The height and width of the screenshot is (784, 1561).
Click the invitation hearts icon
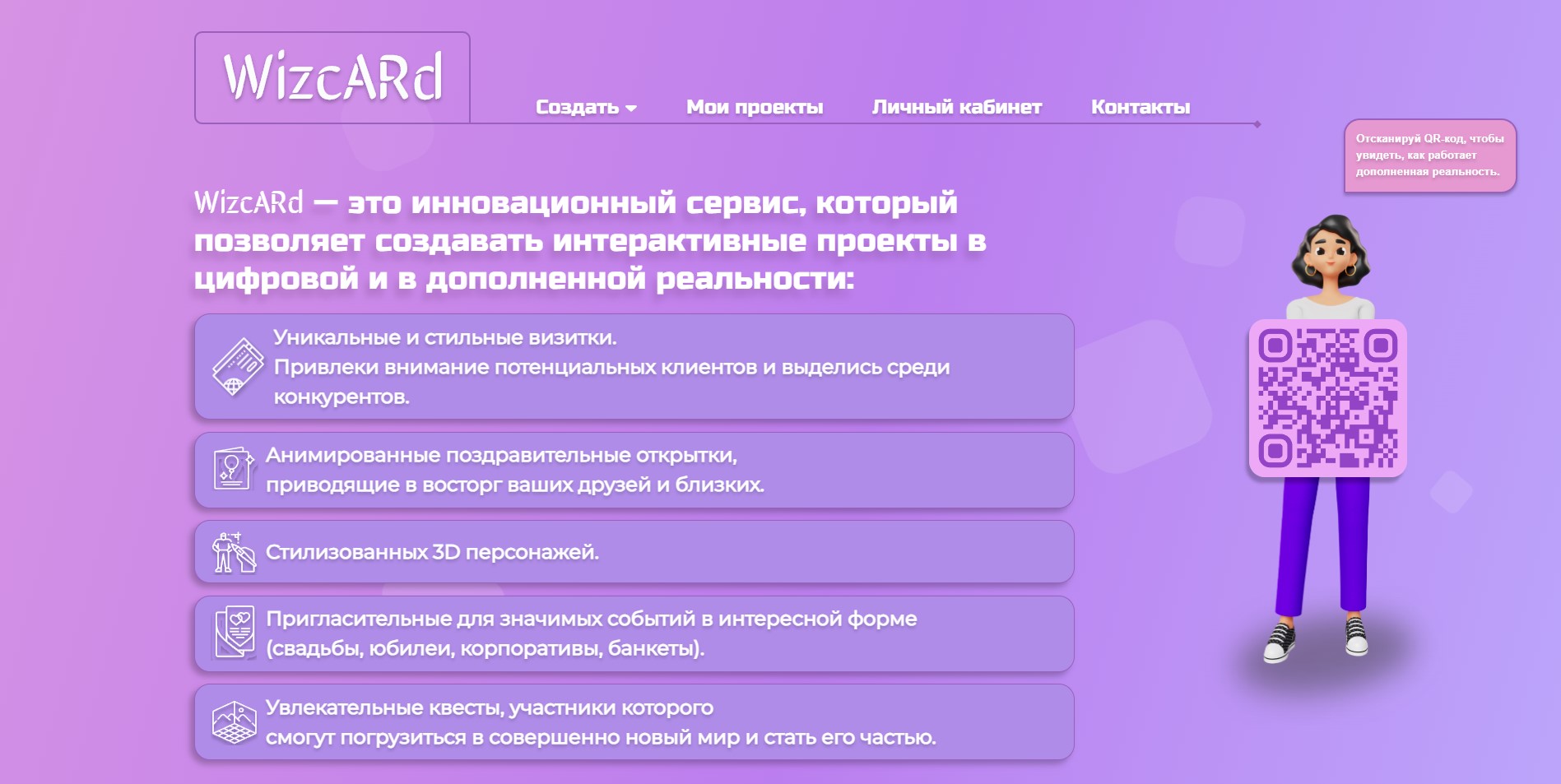(235, 633)
